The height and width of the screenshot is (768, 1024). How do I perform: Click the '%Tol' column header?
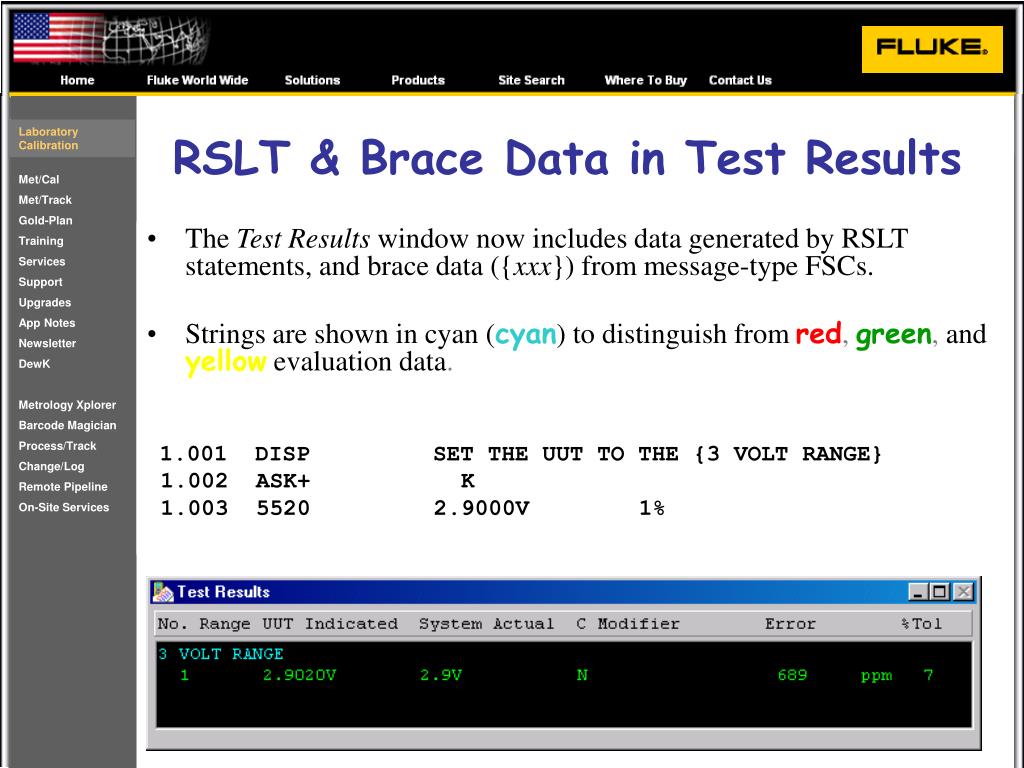(921, 624)
